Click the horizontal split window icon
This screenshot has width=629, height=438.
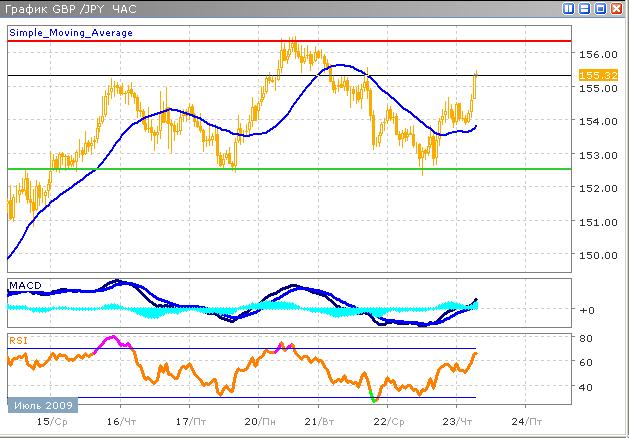click(x=585, y=8)
